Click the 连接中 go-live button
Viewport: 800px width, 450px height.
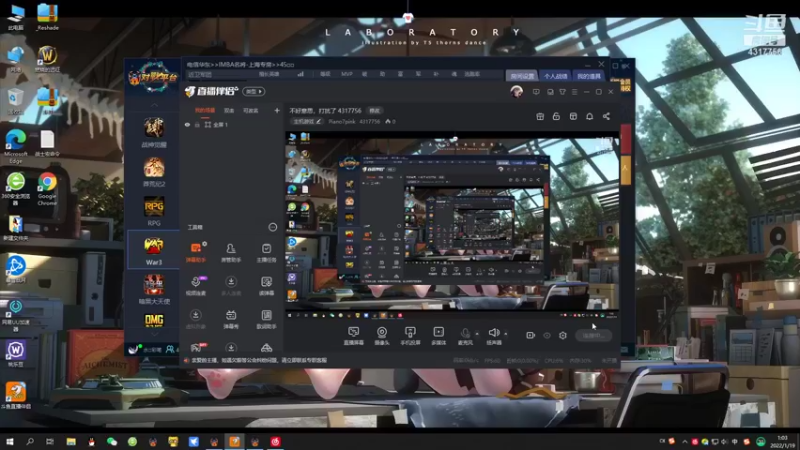click(593, 335)
